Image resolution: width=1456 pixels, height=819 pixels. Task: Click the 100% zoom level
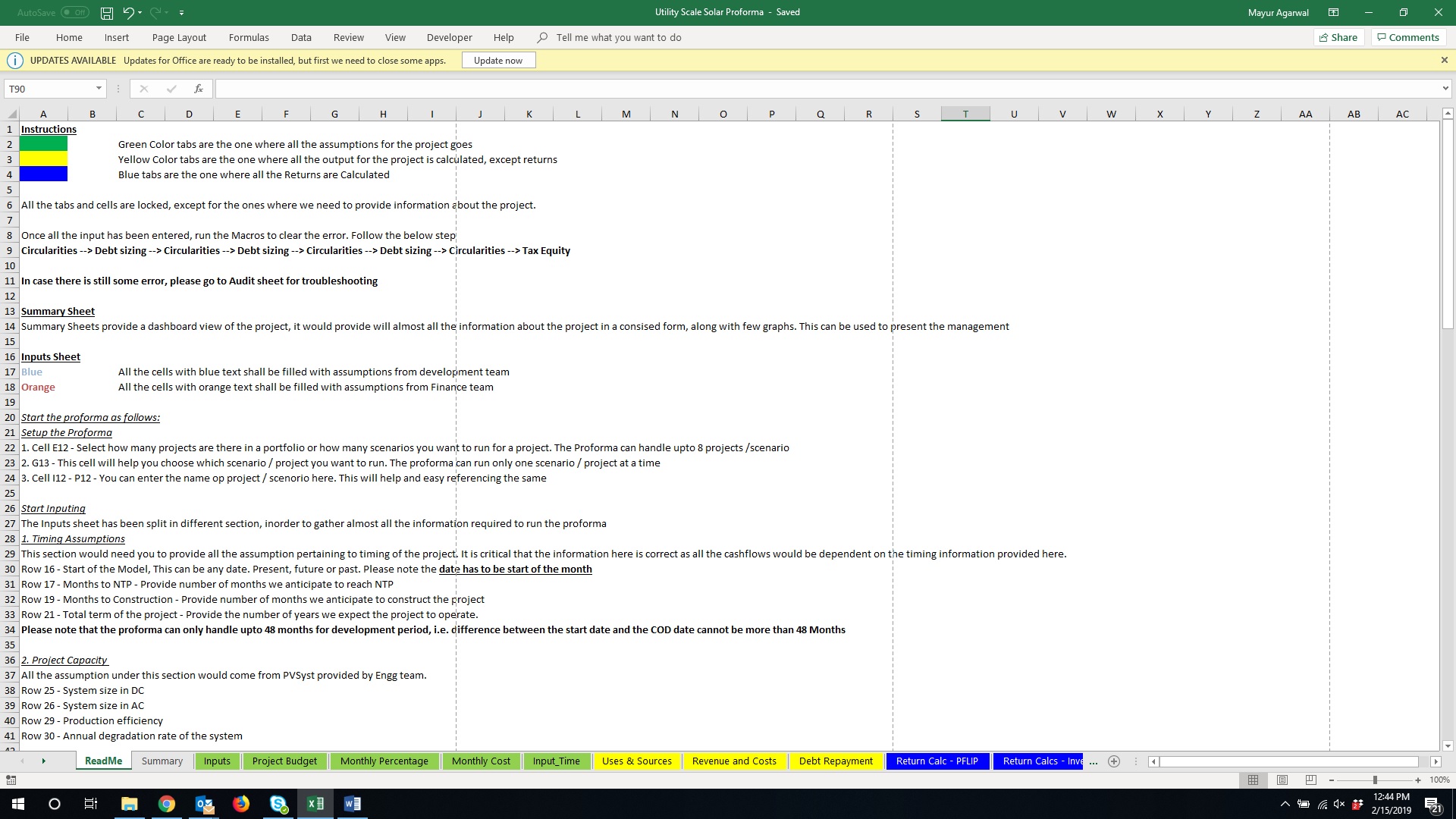[x=1439, y=780]
